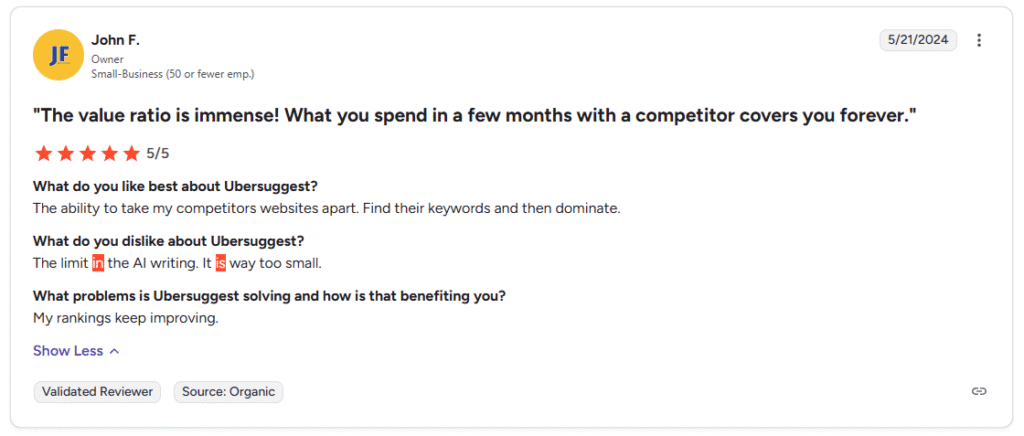Click the highlighted word "in"
Image resolution: width=1024 pixels, height=436 pixels.
pos(98,263)
